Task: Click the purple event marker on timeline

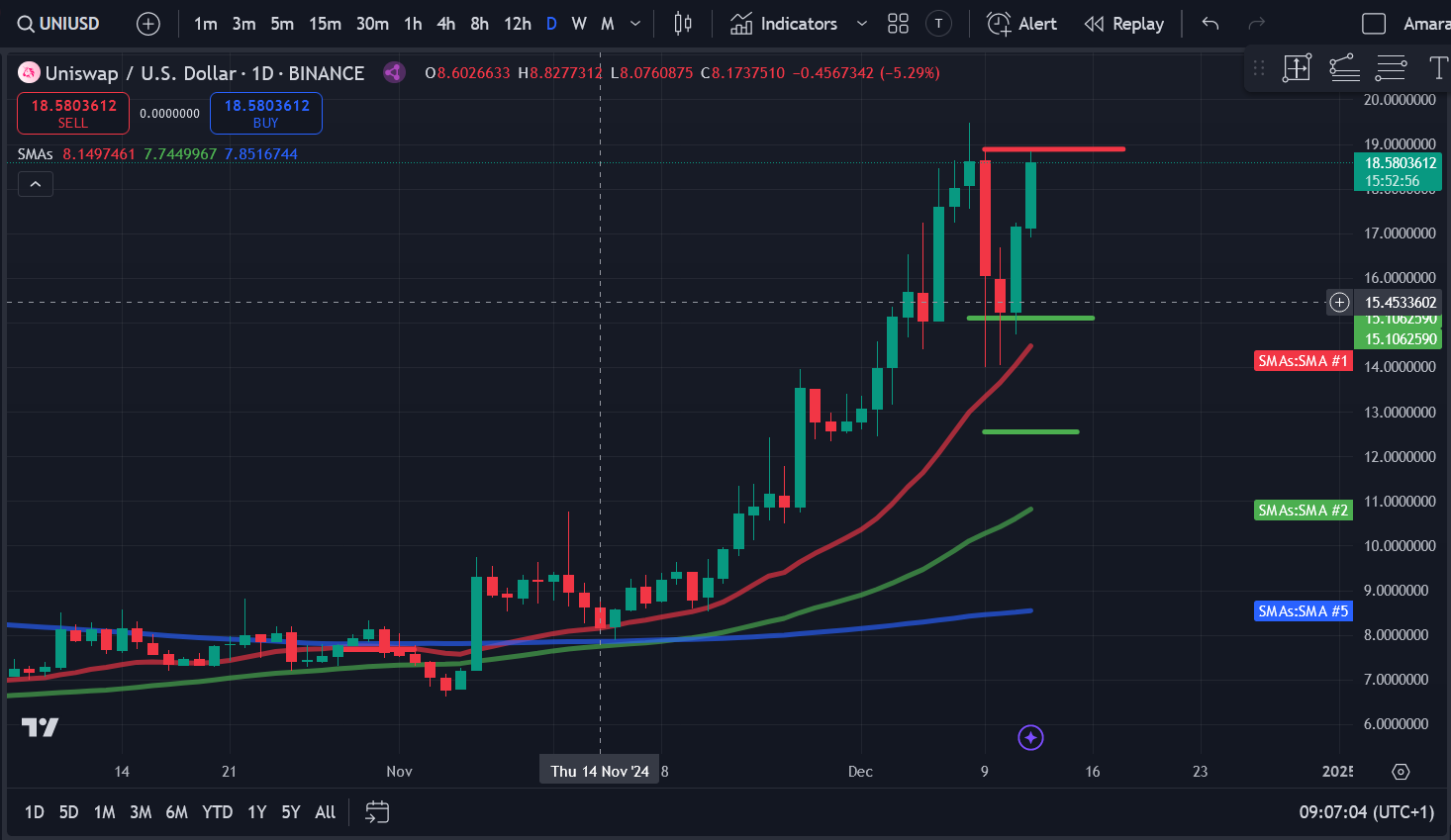Action: (1030, 737)
